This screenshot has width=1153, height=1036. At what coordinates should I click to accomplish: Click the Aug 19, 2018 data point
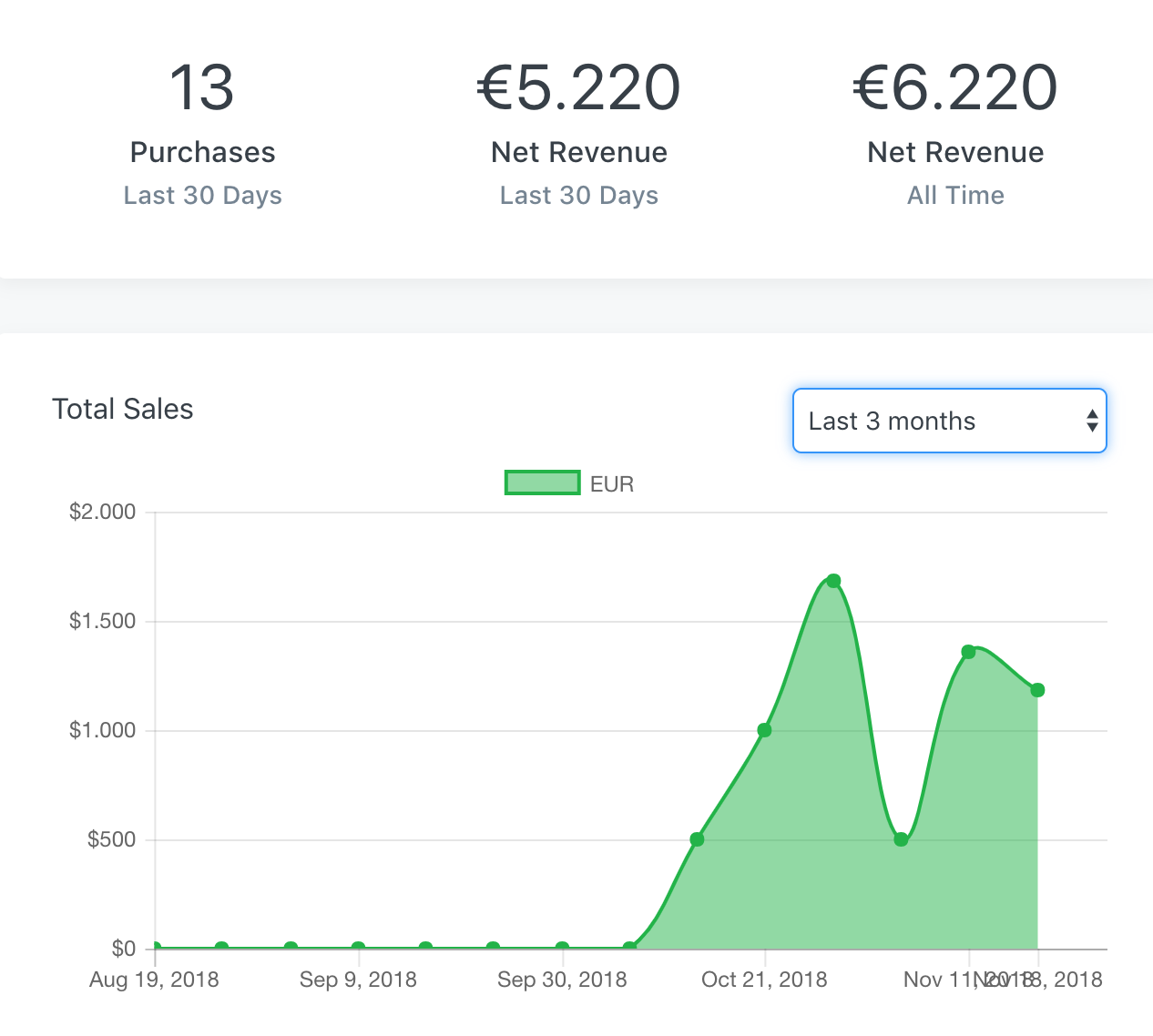pos(155,948)
